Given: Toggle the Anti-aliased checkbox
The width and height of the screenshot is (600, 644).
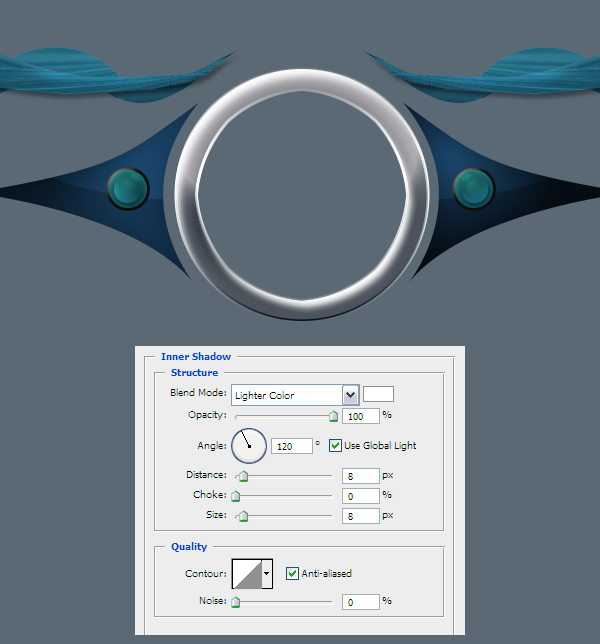Looking at the screenshot, I should click(x=292, y=573).
